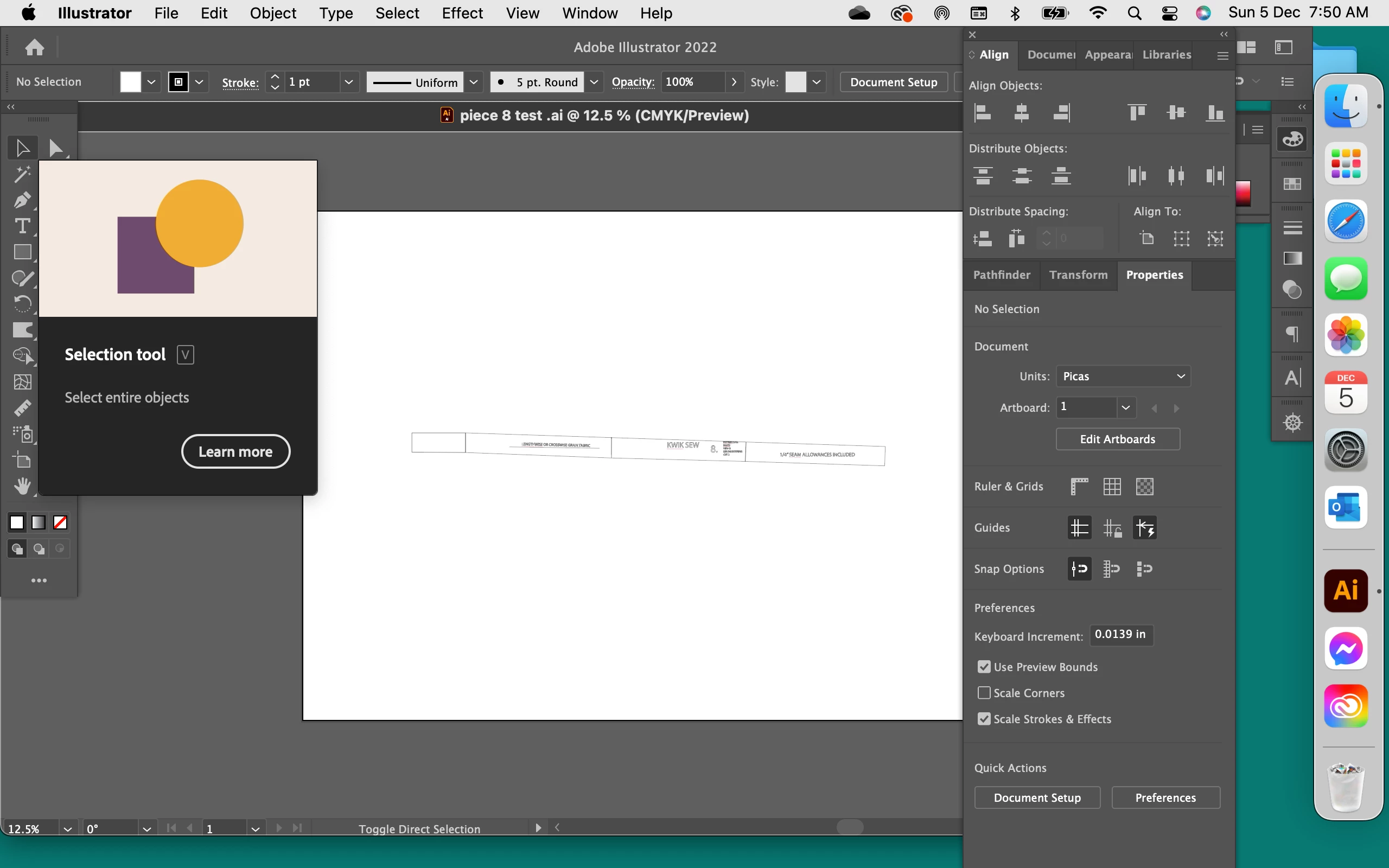This screenshot has width=1389, height=868.
Task: Toggle Show Transparency Grid button
Action: click(1144, 486)
